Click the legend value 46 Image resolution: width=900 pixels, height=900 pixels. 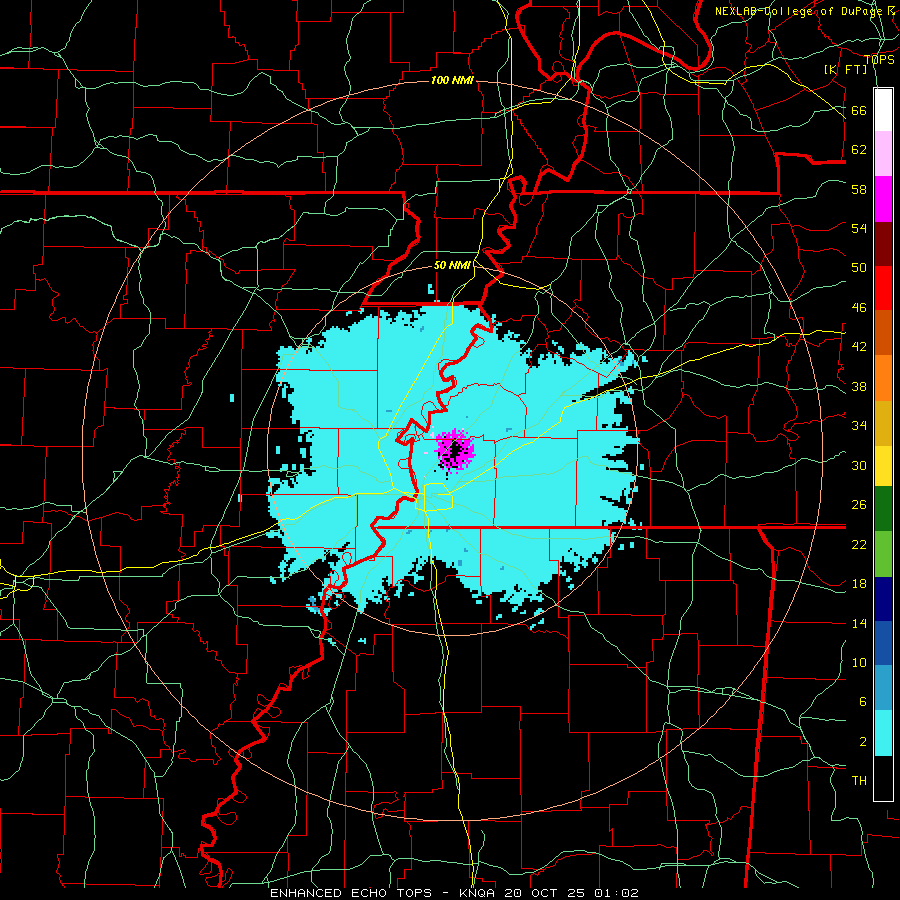pyautogui.click(x=859, y=308)
